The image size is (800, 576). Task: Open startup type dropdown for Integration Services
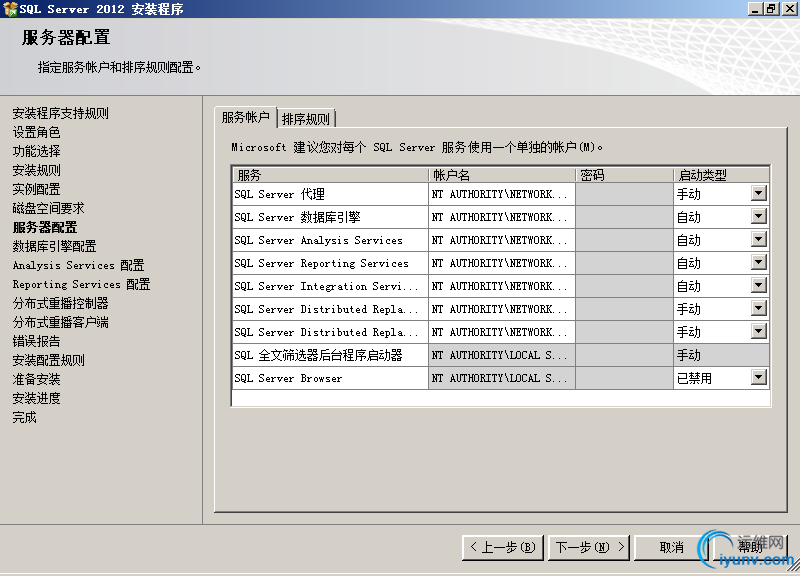tap(759, 285)
